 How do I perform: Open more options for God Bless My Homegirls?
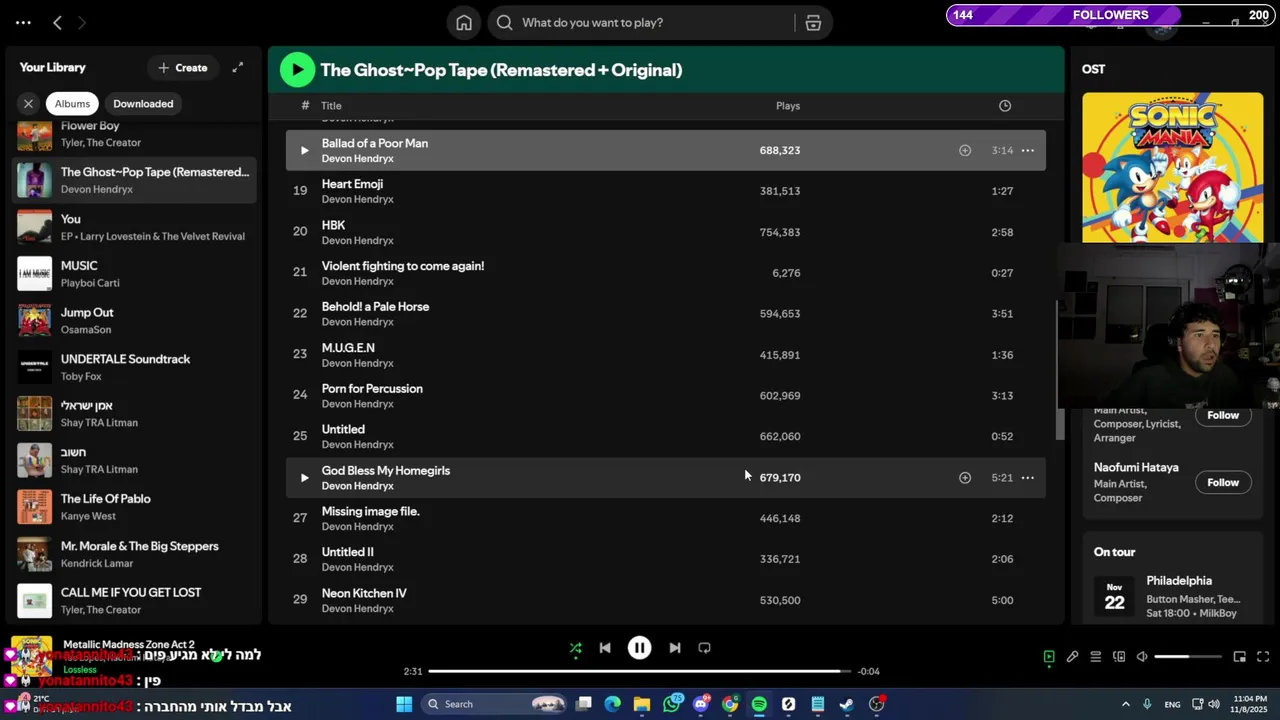click(x=1027, y=478)
